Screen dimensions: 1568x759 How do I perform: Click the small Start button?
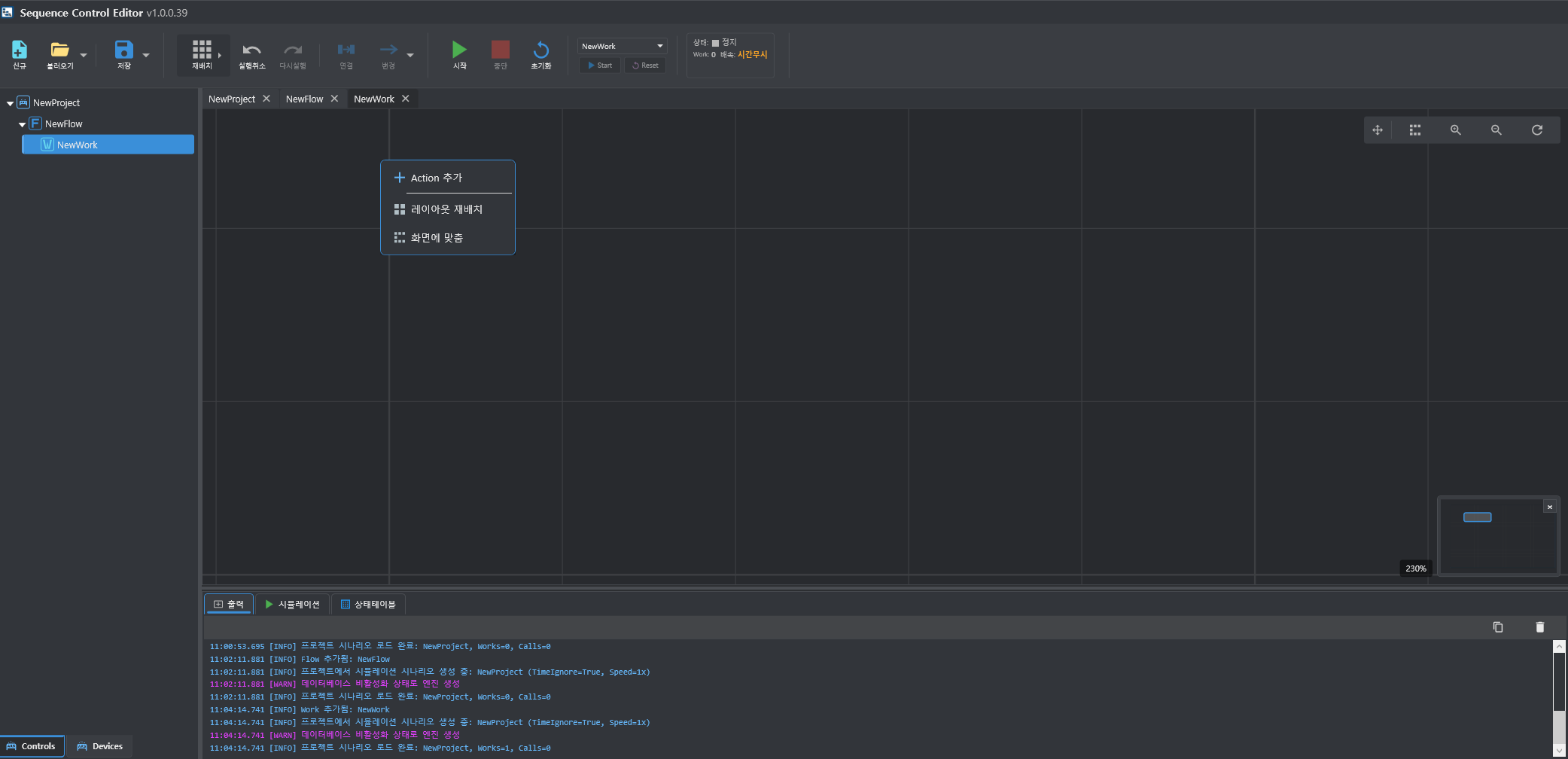pos(600,66)
